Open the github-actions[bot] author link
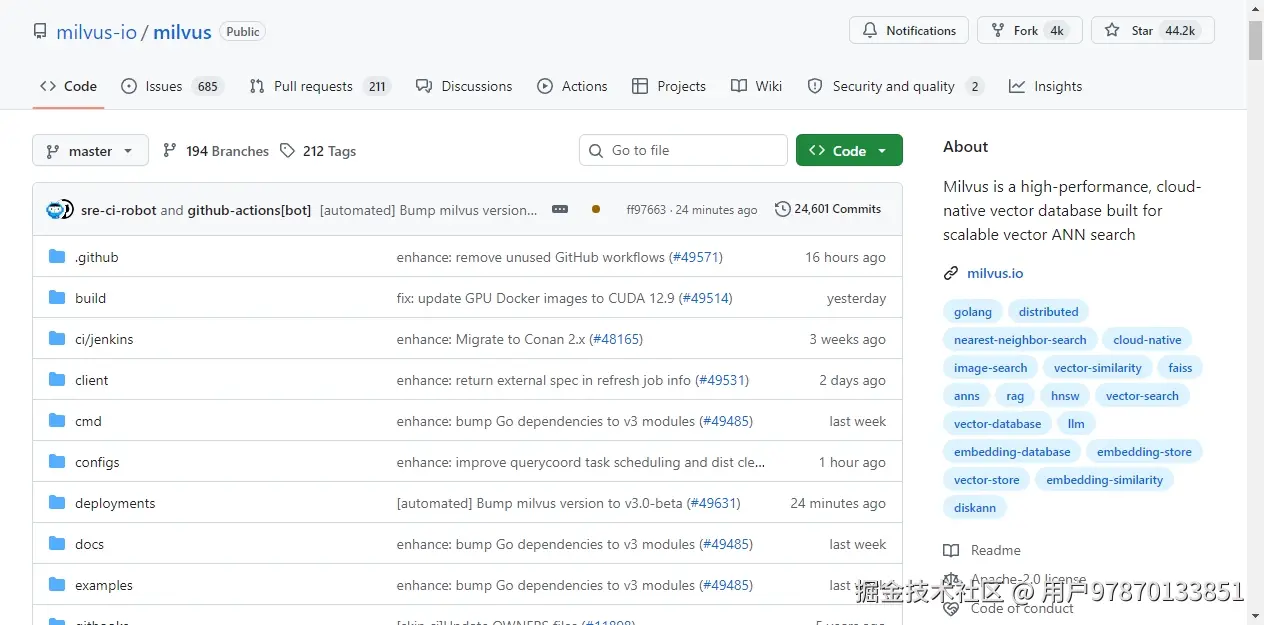The height and width of the screenshot is (625, 1264). 249,210
